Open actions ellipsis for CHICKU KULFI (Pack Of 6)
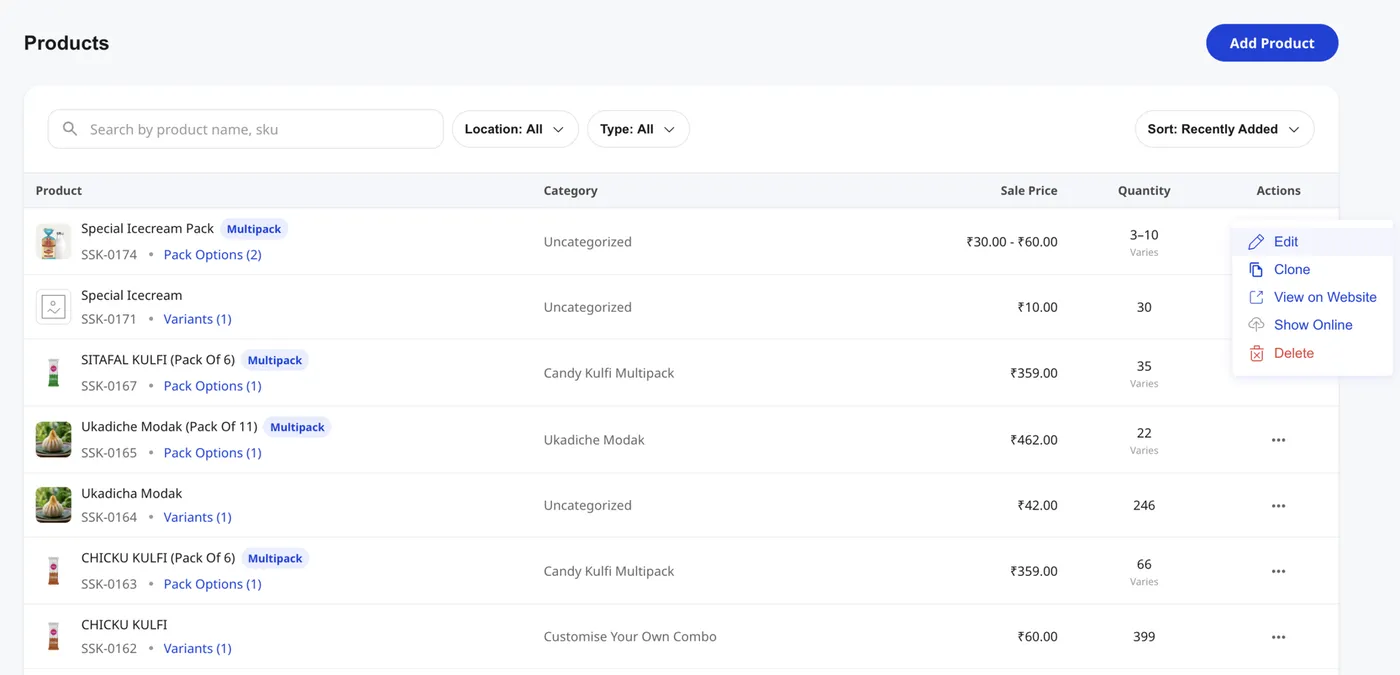 pos(1278,571)
